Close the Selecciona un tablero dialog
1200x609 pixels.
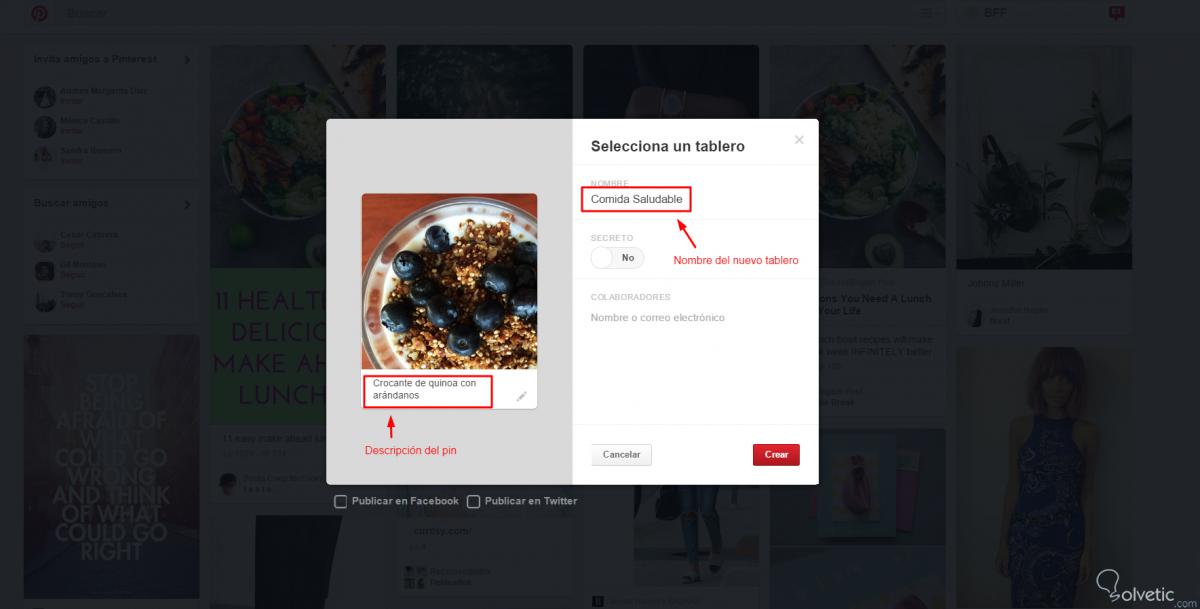pos(799,140)
